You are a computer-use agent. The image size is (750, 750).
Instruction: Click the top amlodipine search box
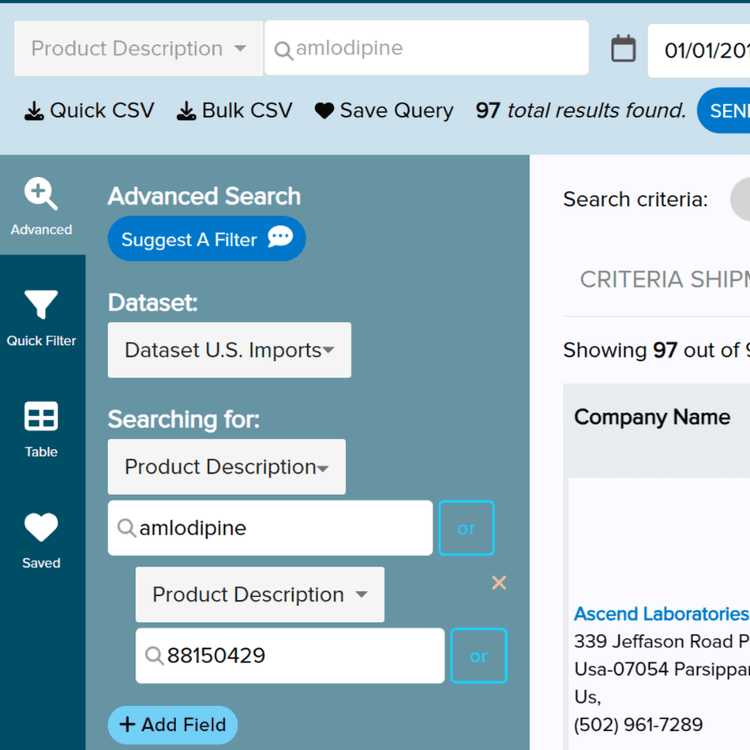(427, 48)
